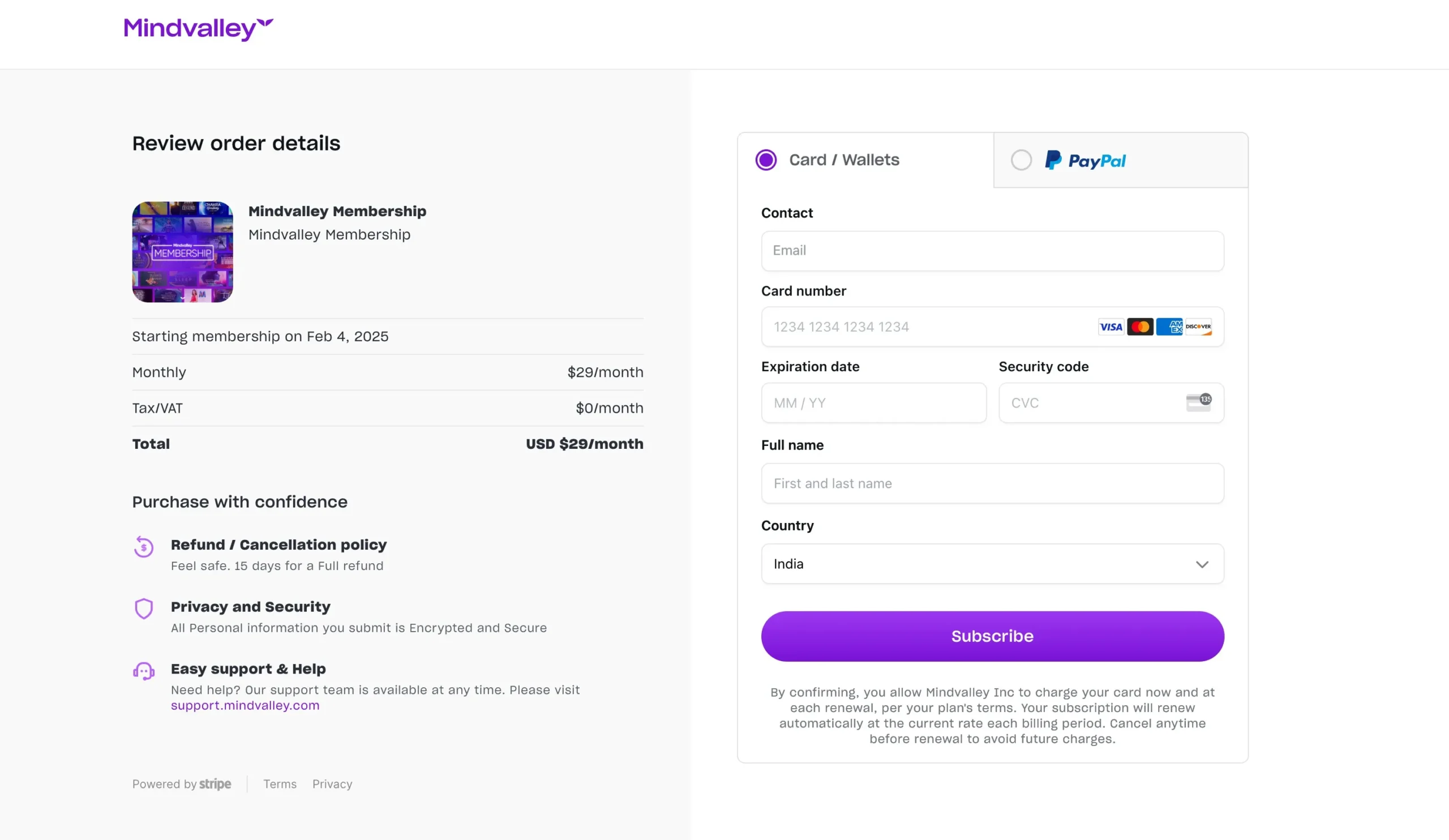Click the Privacy and Security shield icon

click(x=144, y=608)
